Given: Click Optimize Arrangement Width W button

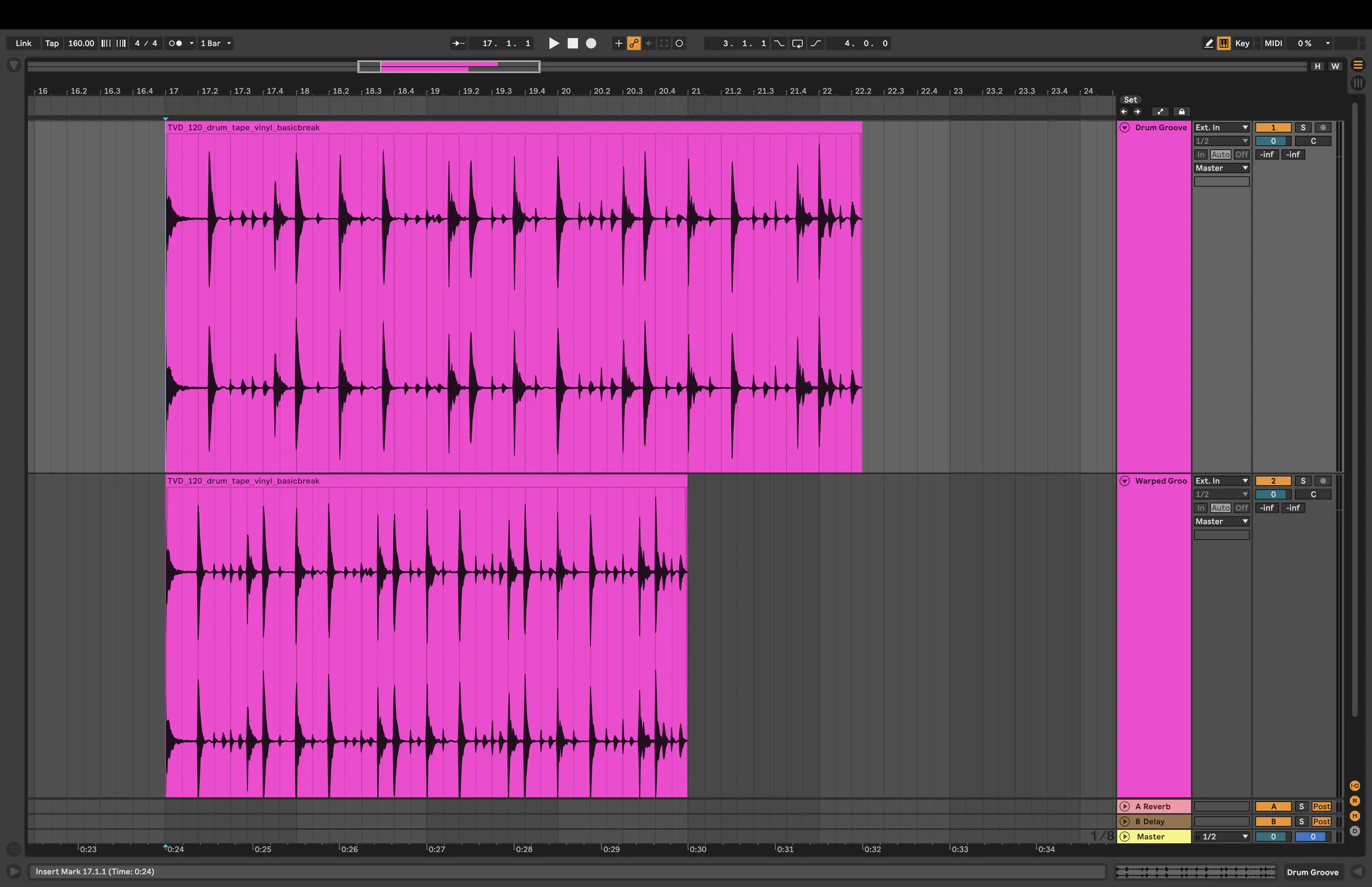Looking at the screenshot, I should click(x=1335, y=66).
